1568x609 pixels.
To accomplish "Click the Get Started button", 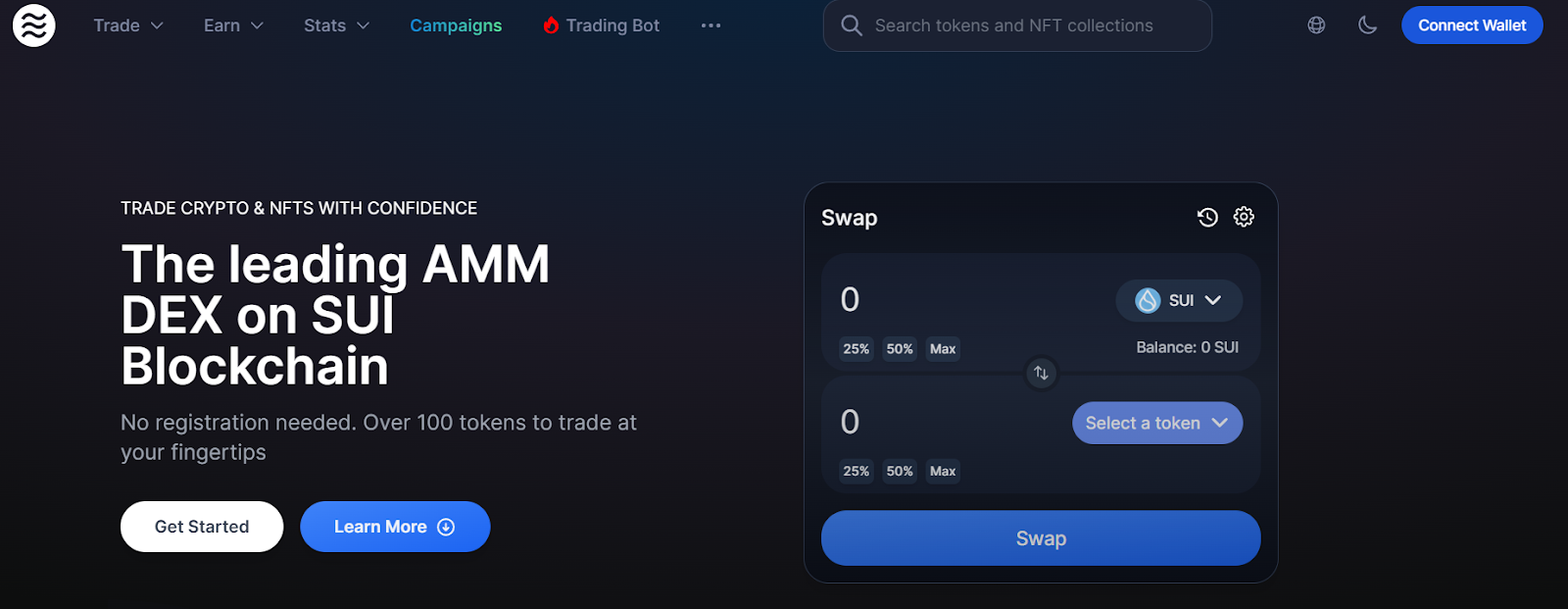I will point(202,527).
